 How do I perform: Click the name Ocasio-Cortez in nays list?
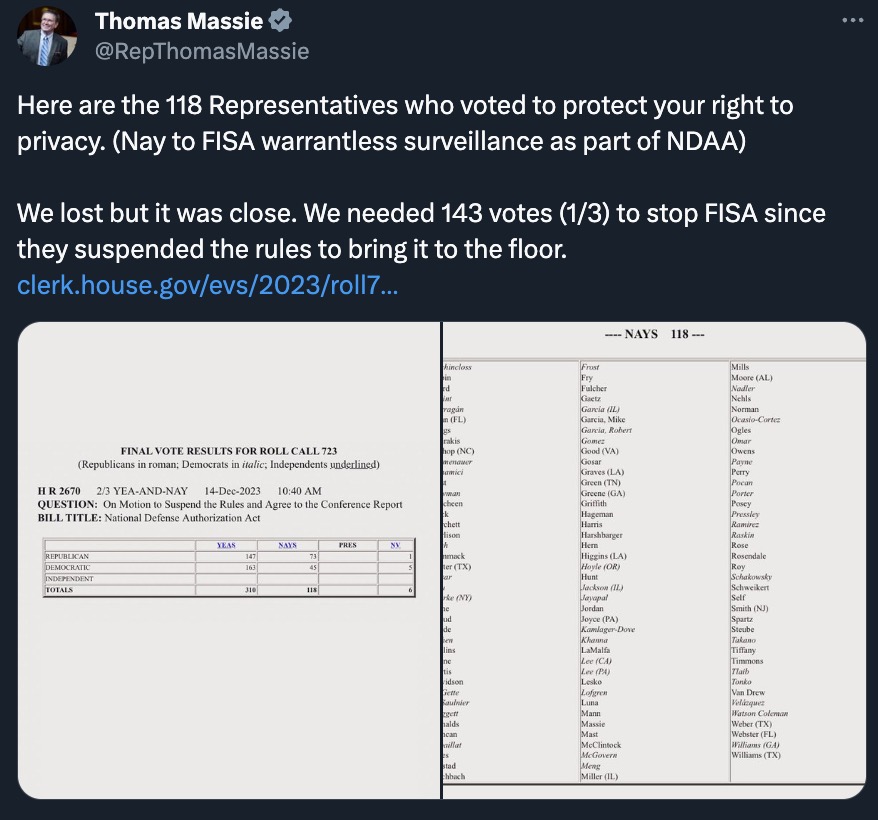[755, 420]
